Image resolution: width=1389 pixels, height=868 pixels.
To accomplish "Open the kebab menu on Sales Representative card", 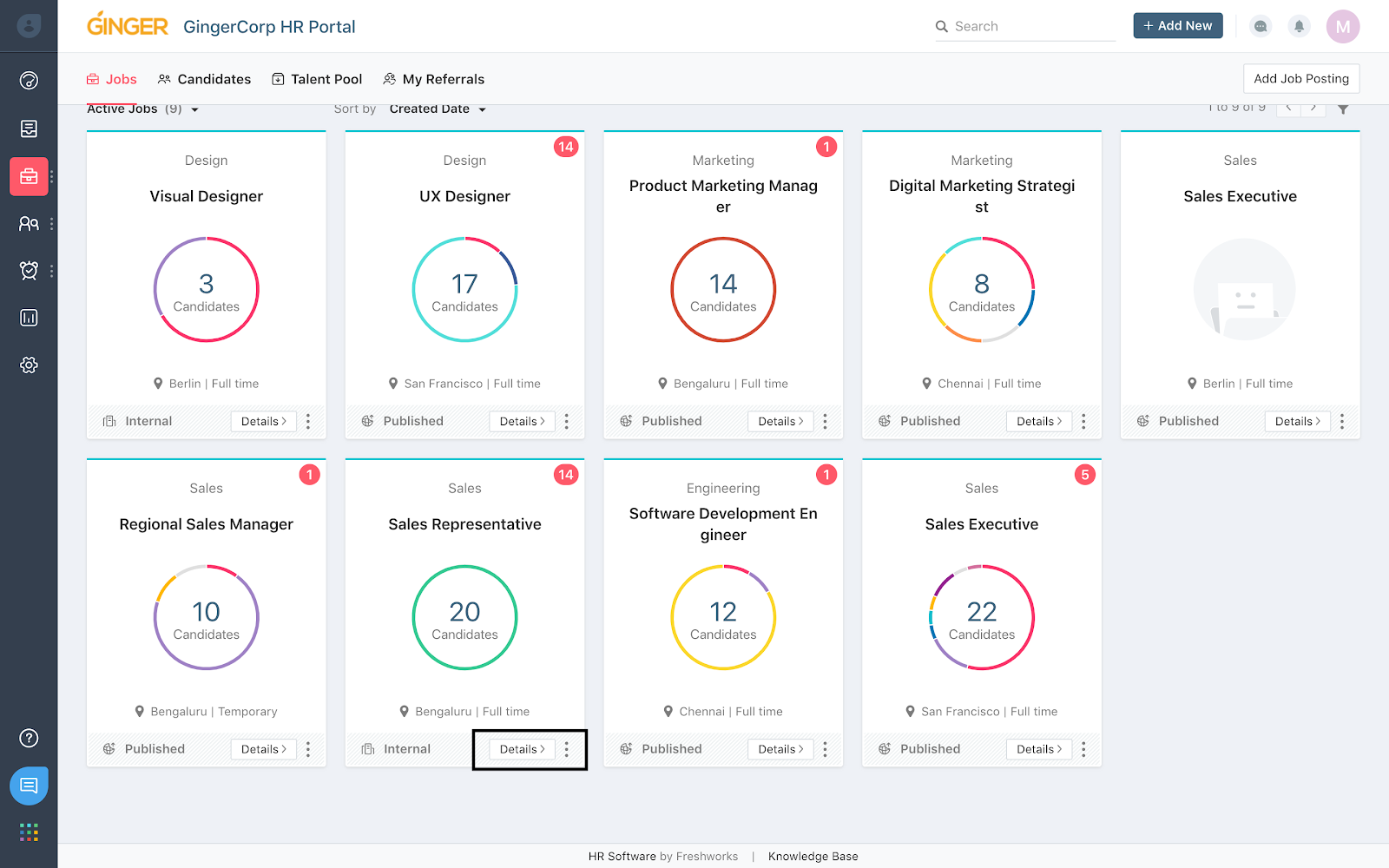I will [569, 749].
